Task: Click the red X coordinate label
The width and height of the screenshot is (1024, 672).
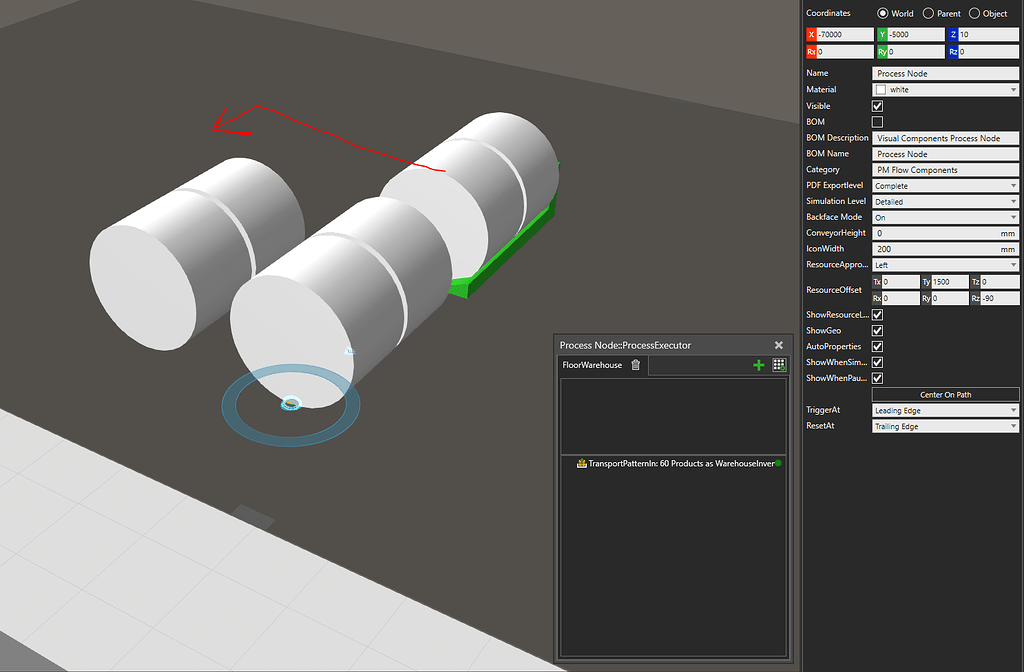Action: [x=810, y=35]
